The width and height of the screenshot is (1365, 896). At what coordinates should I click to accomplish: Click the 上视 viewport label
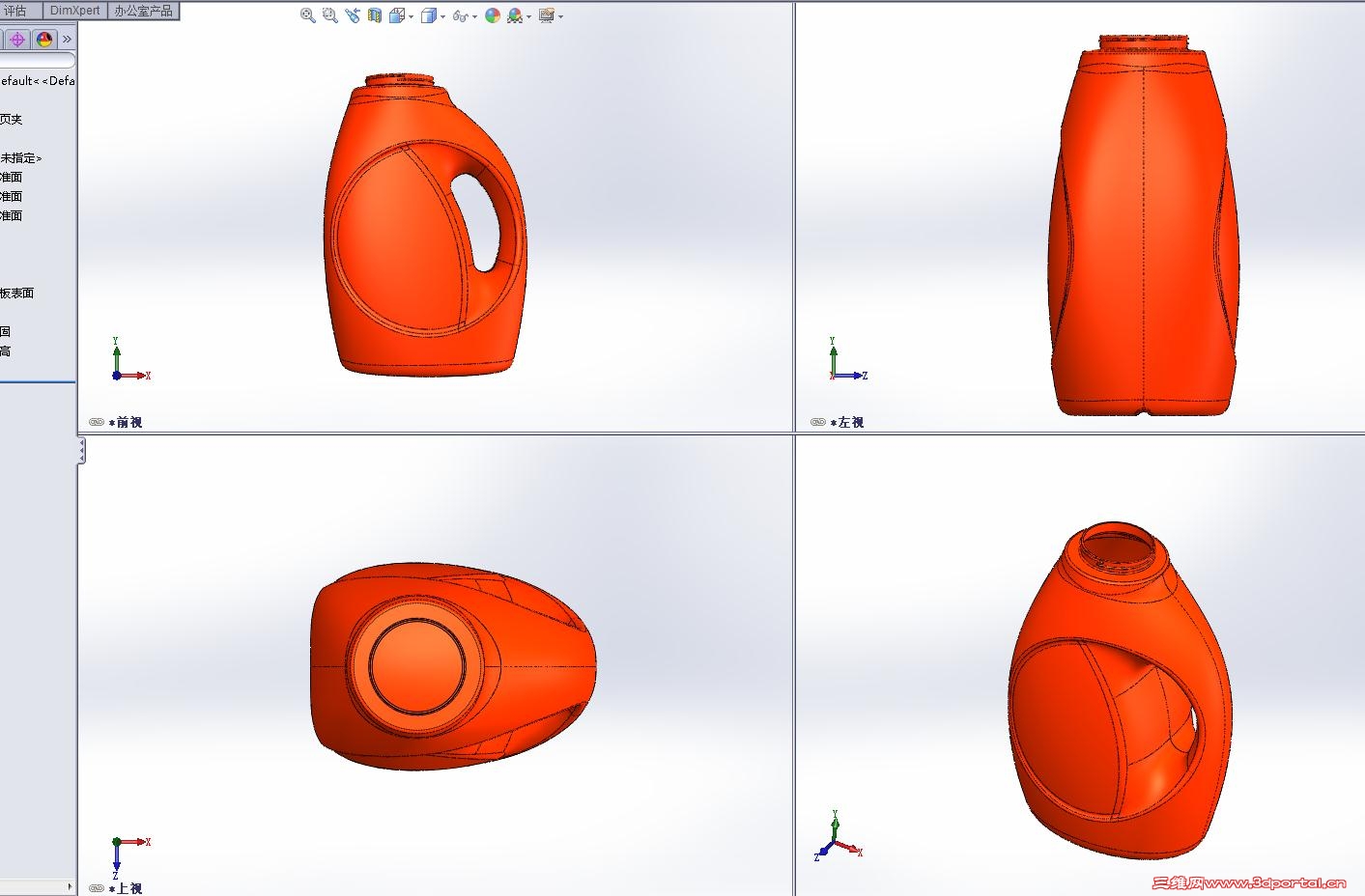click(126, 888)
